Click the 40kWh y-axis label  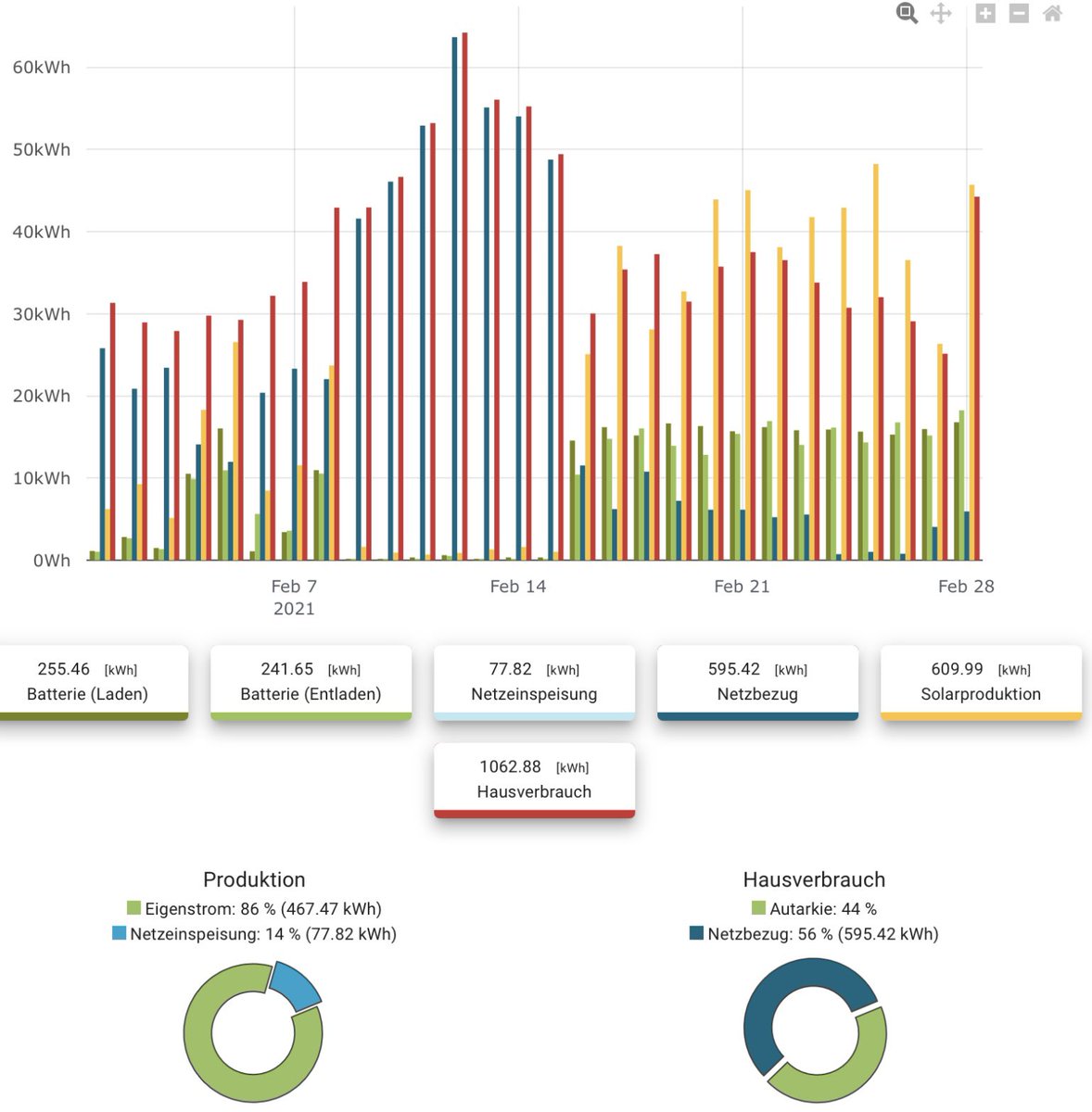tap(41, 232)
